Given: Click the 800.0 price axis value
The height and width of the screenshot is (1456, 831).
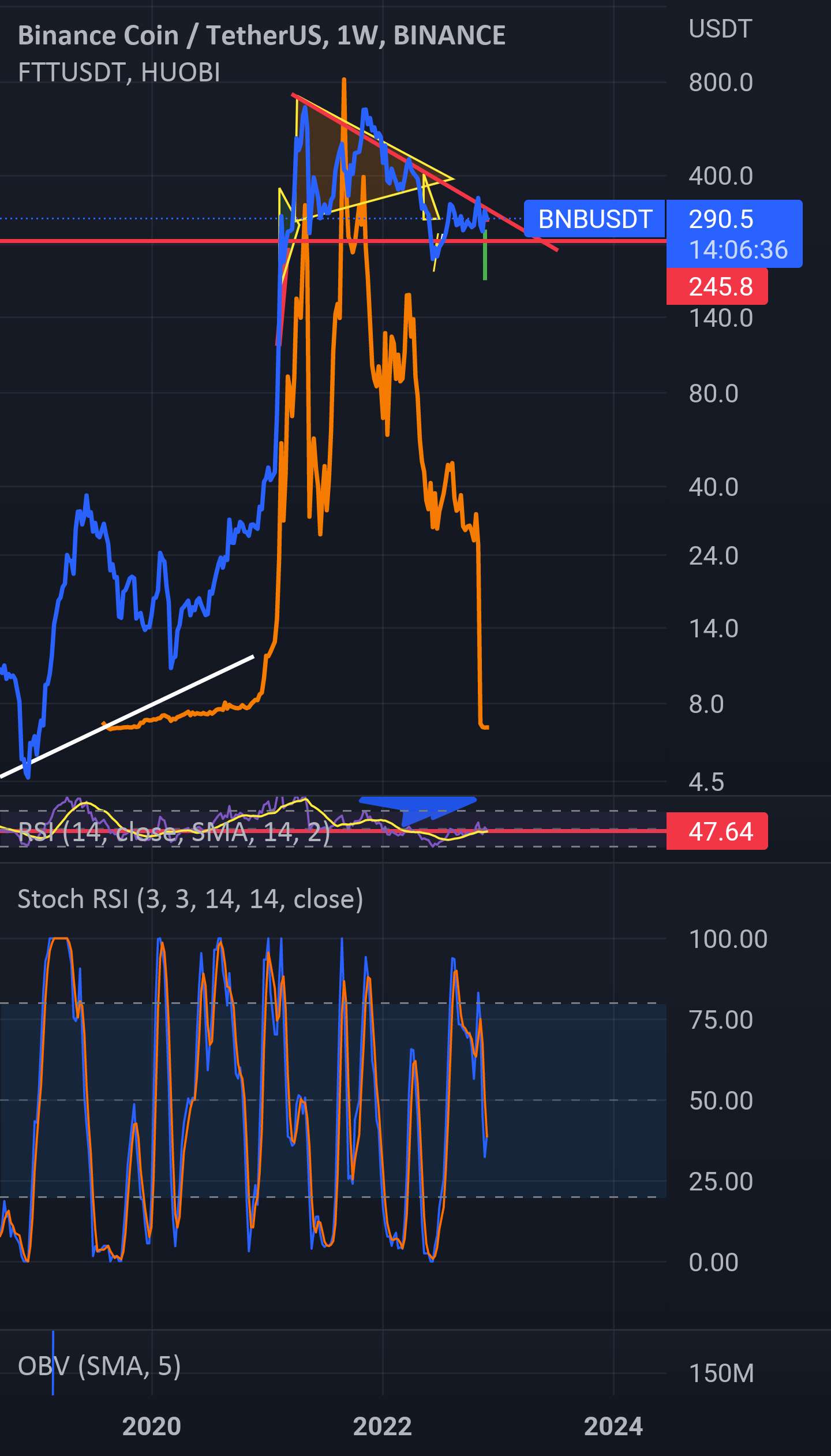Looking at the screenshot, I should pyautogui.click(x=721, y=83).
